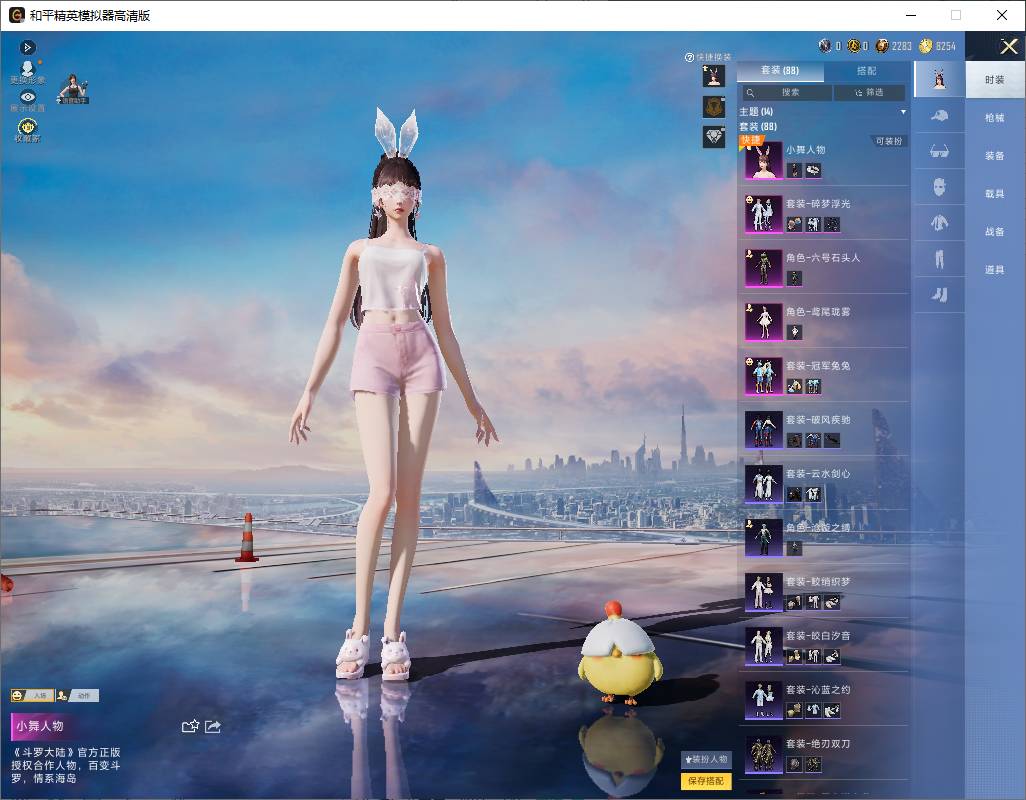Open the 战备 menu item
Viewport: 1026px width, 800px height.
[x=995, y=232]
